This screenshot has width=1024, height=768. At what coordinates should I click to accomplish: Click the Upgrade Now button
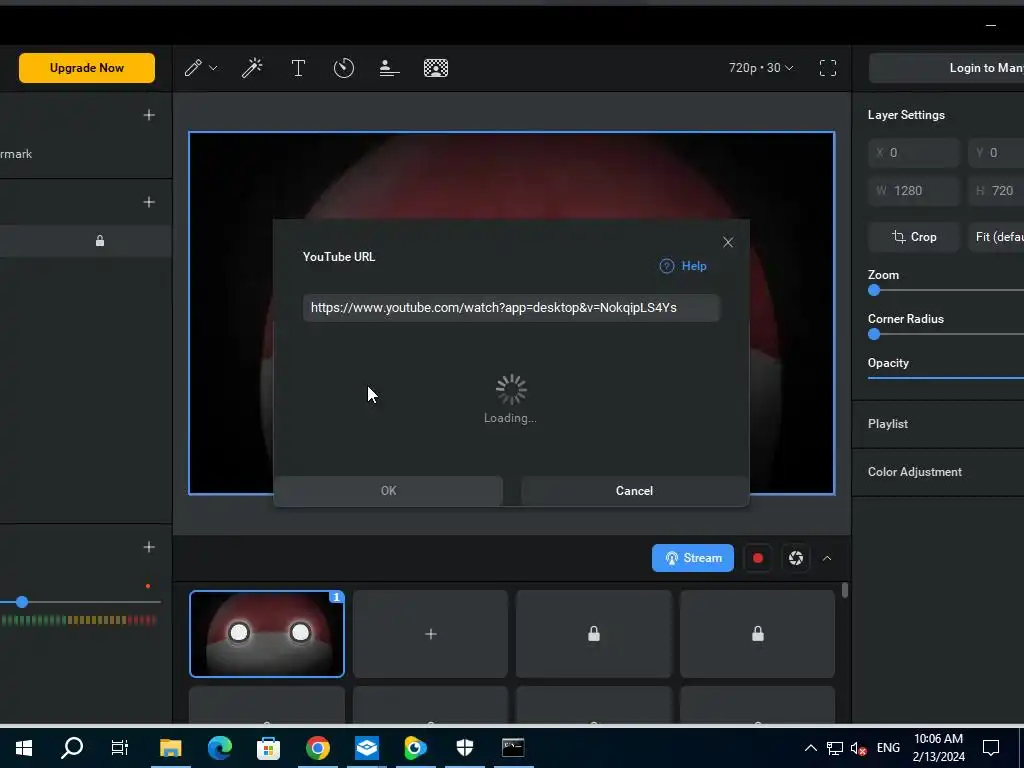pyautogui.click(x=87, y=68)
